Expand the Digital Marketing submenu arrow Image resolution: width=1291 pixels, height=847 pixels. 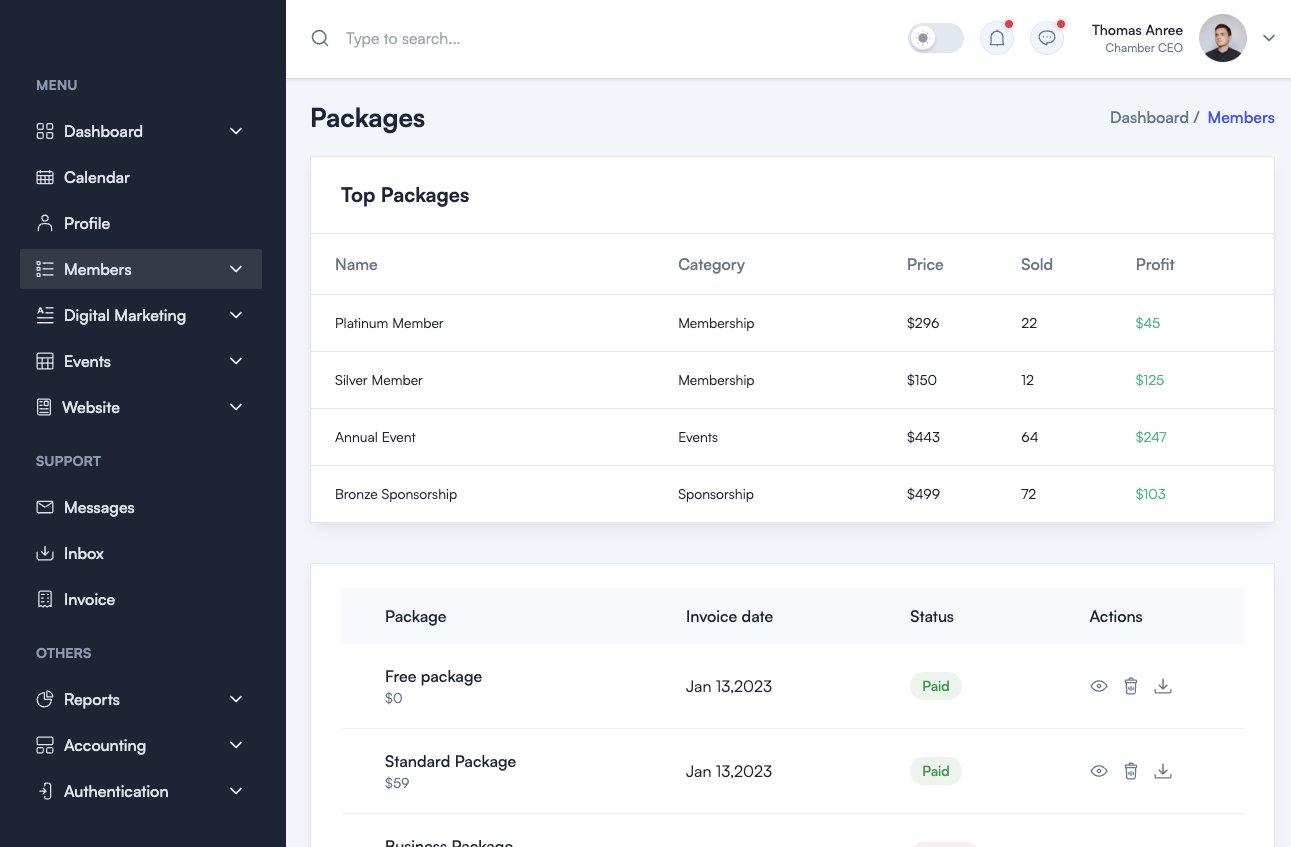[236, 315]
